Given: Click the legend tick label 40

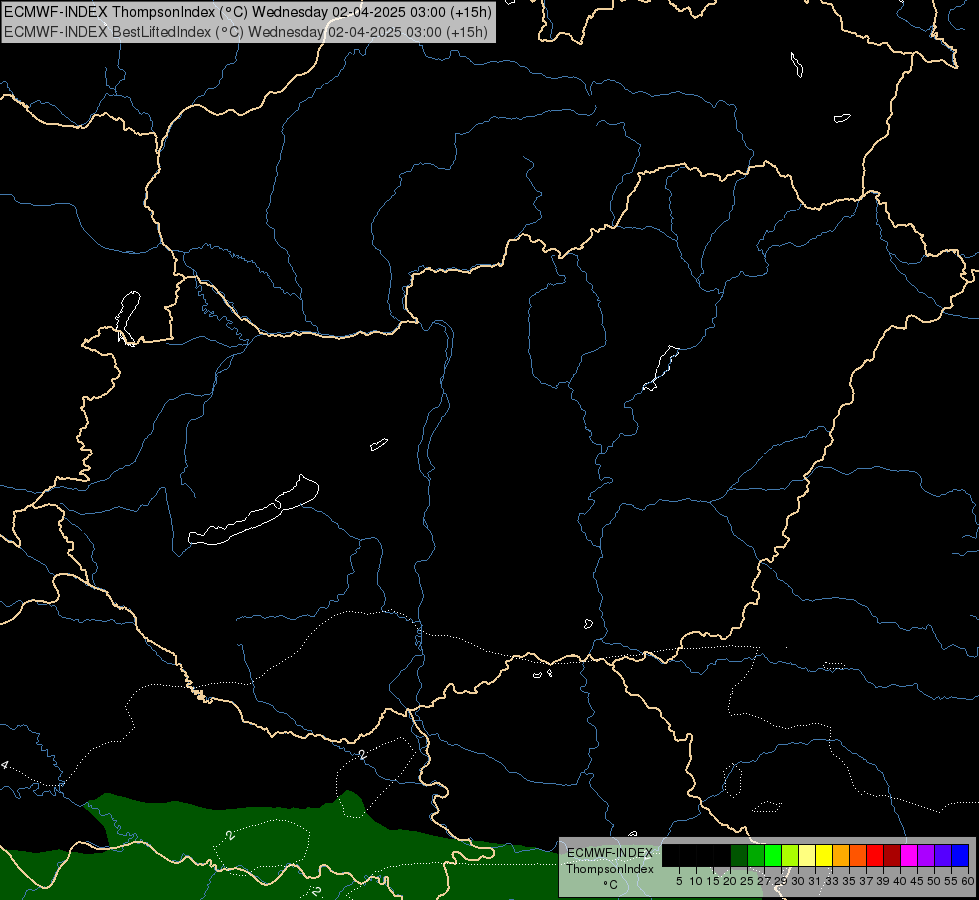Looking at the screenshot, I should [x=900, y=881].
